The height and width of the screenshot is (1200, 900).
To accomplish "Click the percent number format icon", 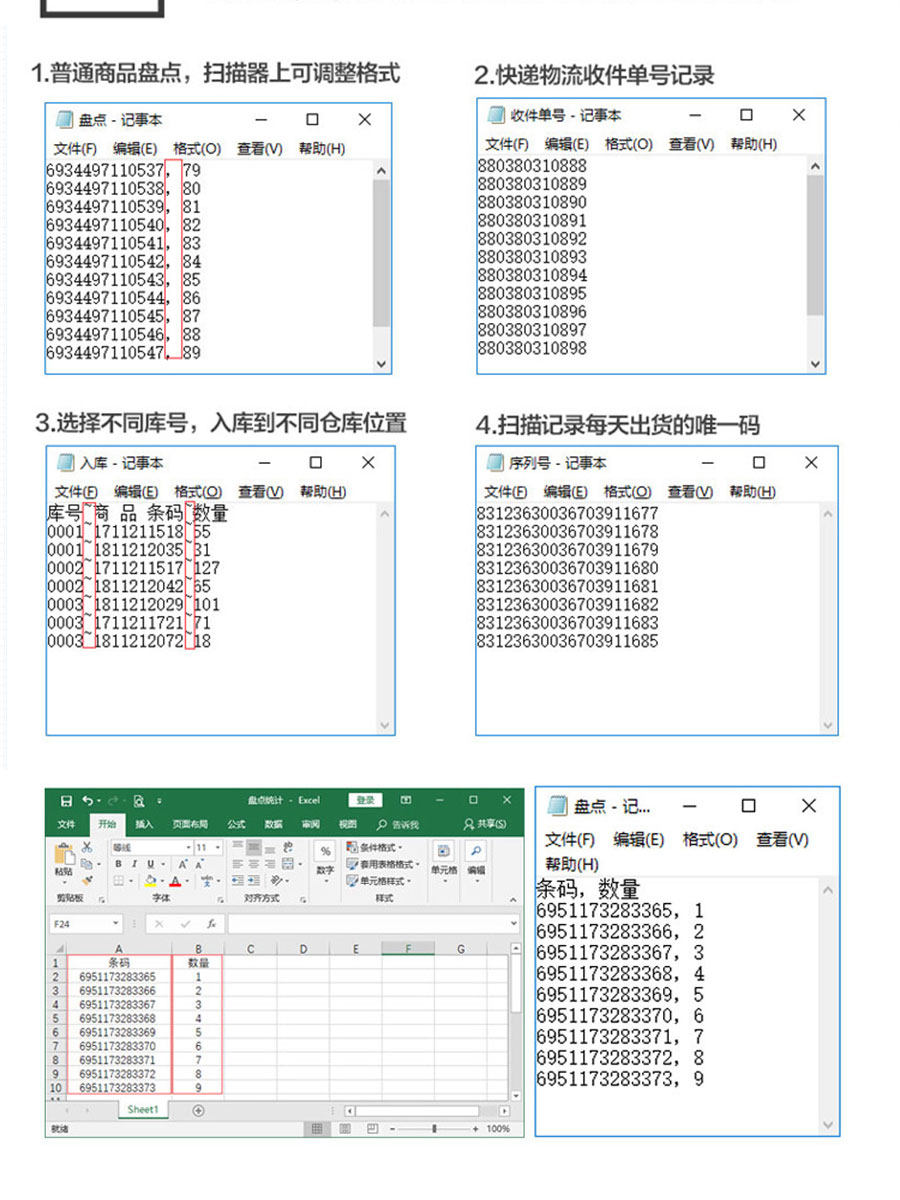I will 325,851.
